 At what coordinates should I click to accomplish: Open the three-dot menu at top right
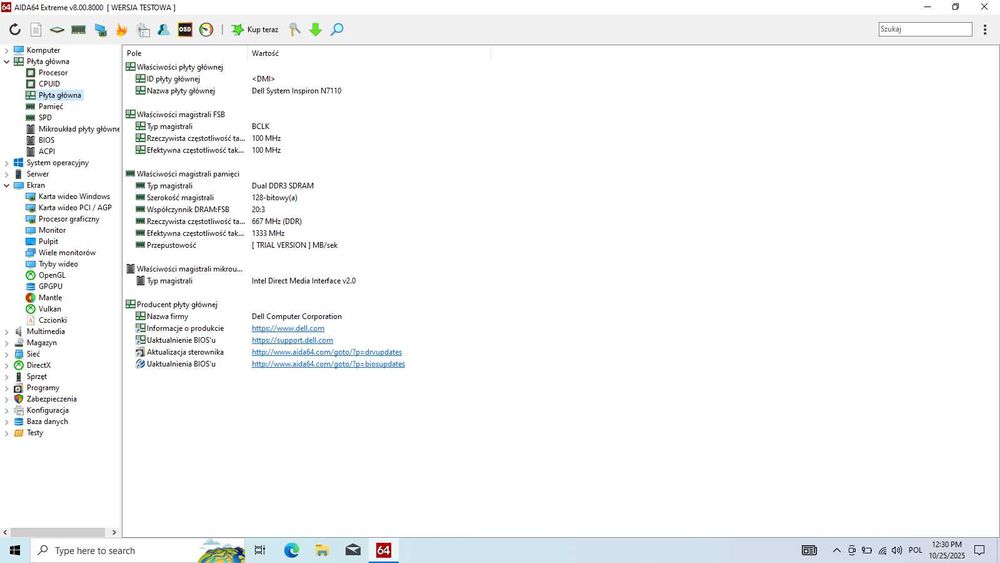(985, 29)
